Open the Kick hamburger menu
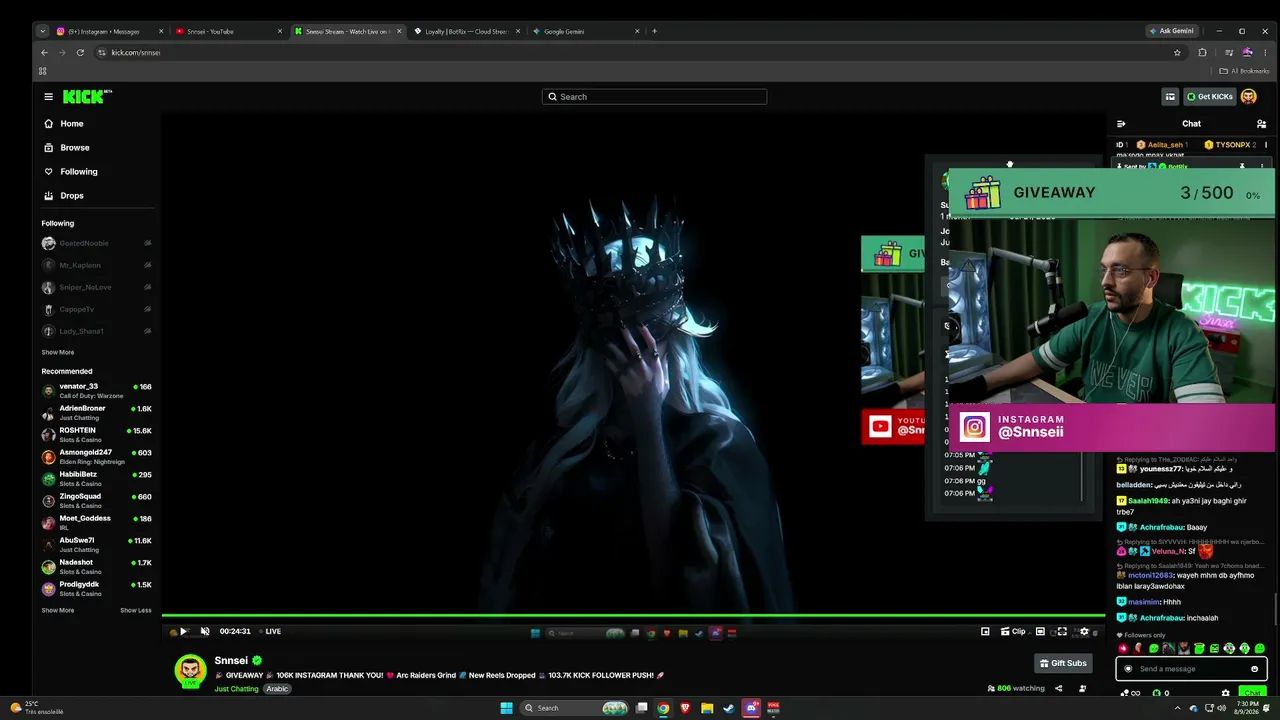1280x720 pixels. click(x=48, y=97)
